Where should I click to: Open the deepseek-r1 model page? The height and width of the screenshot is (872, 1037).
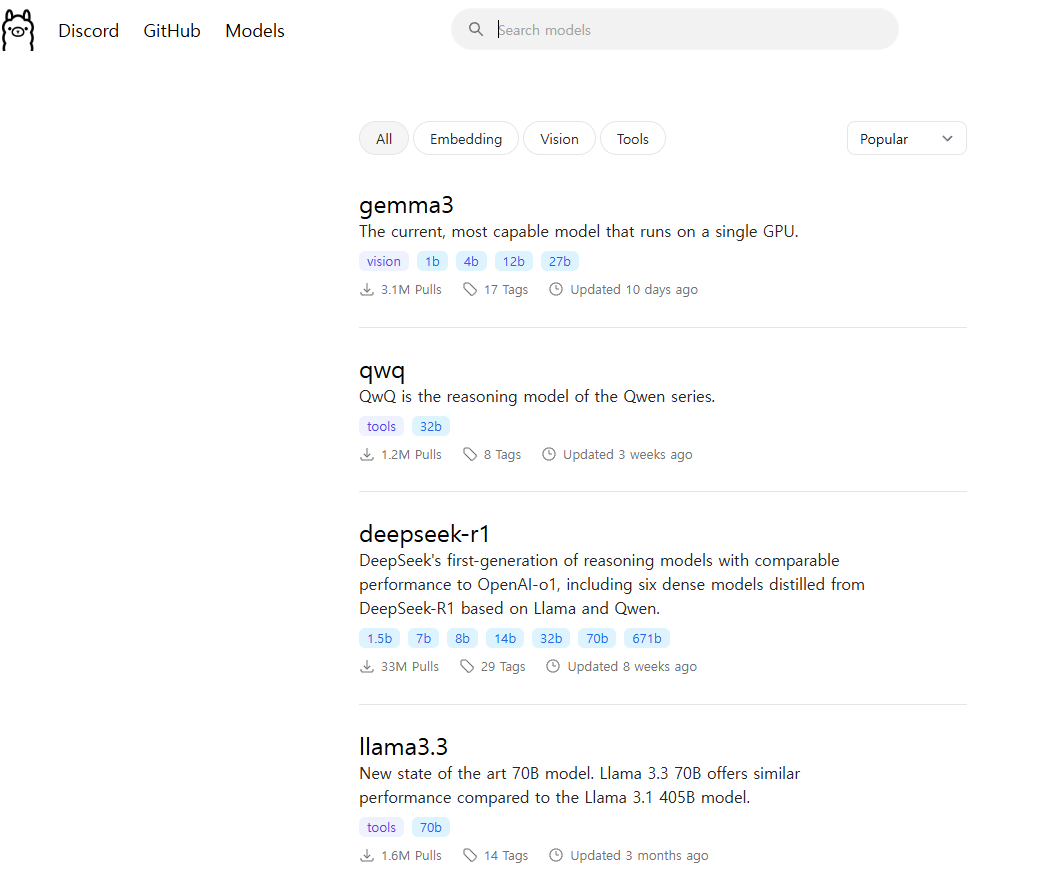pos(424,534)
